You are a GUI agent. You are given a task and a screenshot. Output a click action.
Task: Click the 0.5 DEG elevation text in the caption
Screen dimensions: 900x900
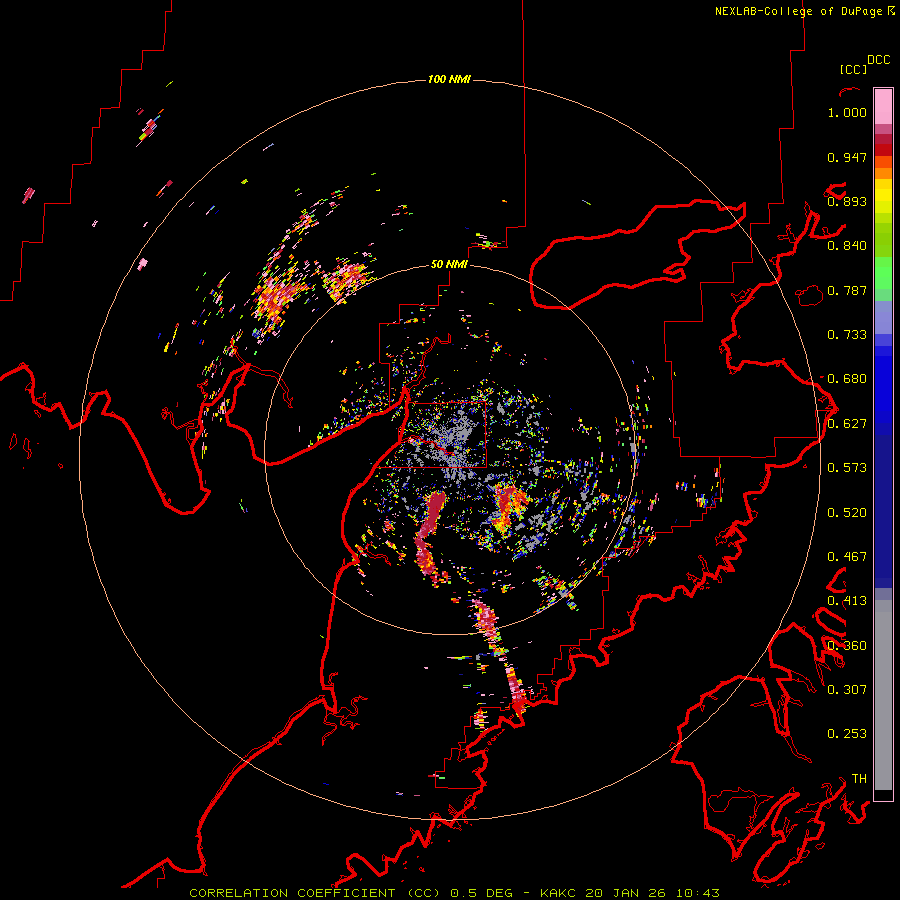[483, 893]
